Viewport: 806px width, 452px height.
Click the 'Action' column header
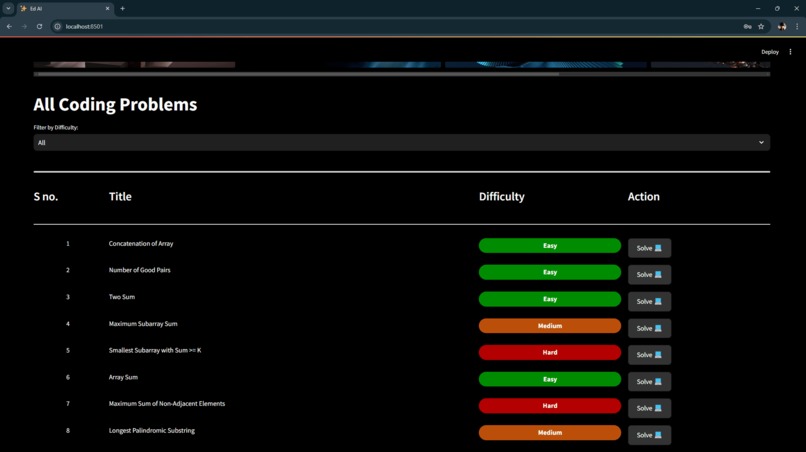point(644,196)
